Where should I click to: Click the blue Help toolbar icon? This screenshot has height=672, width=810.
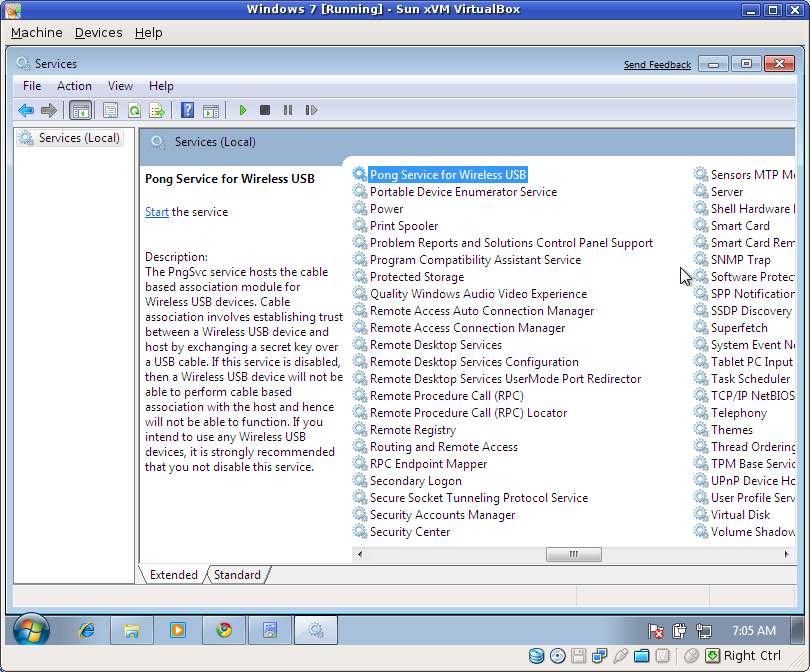click(x=187, y=110)
